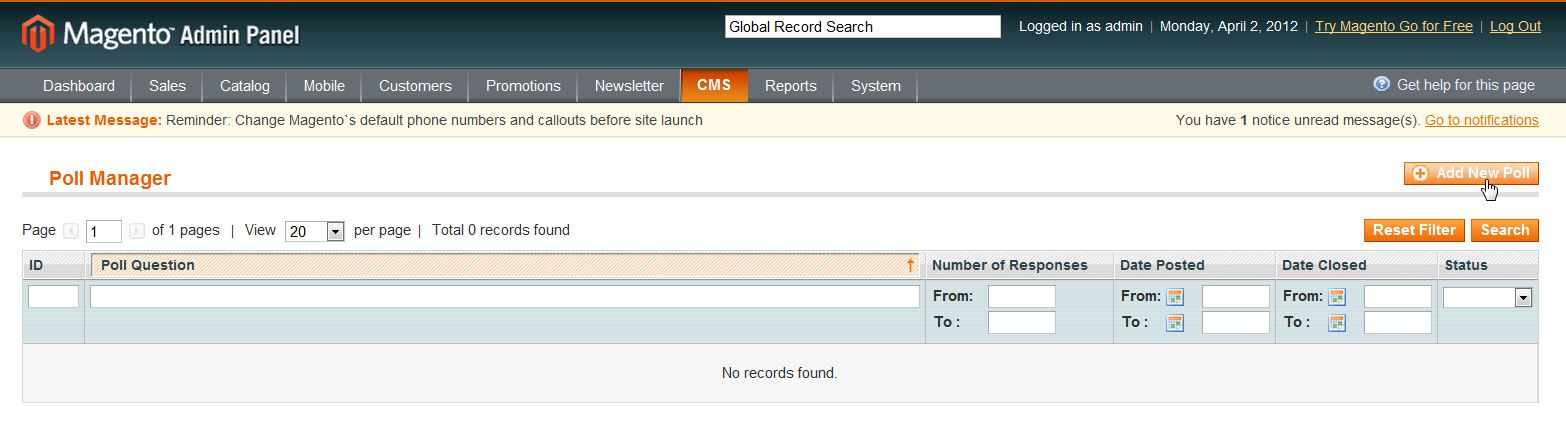Click the Search button
This screenshot has width=1566, height=443.
coord(1505,230)
